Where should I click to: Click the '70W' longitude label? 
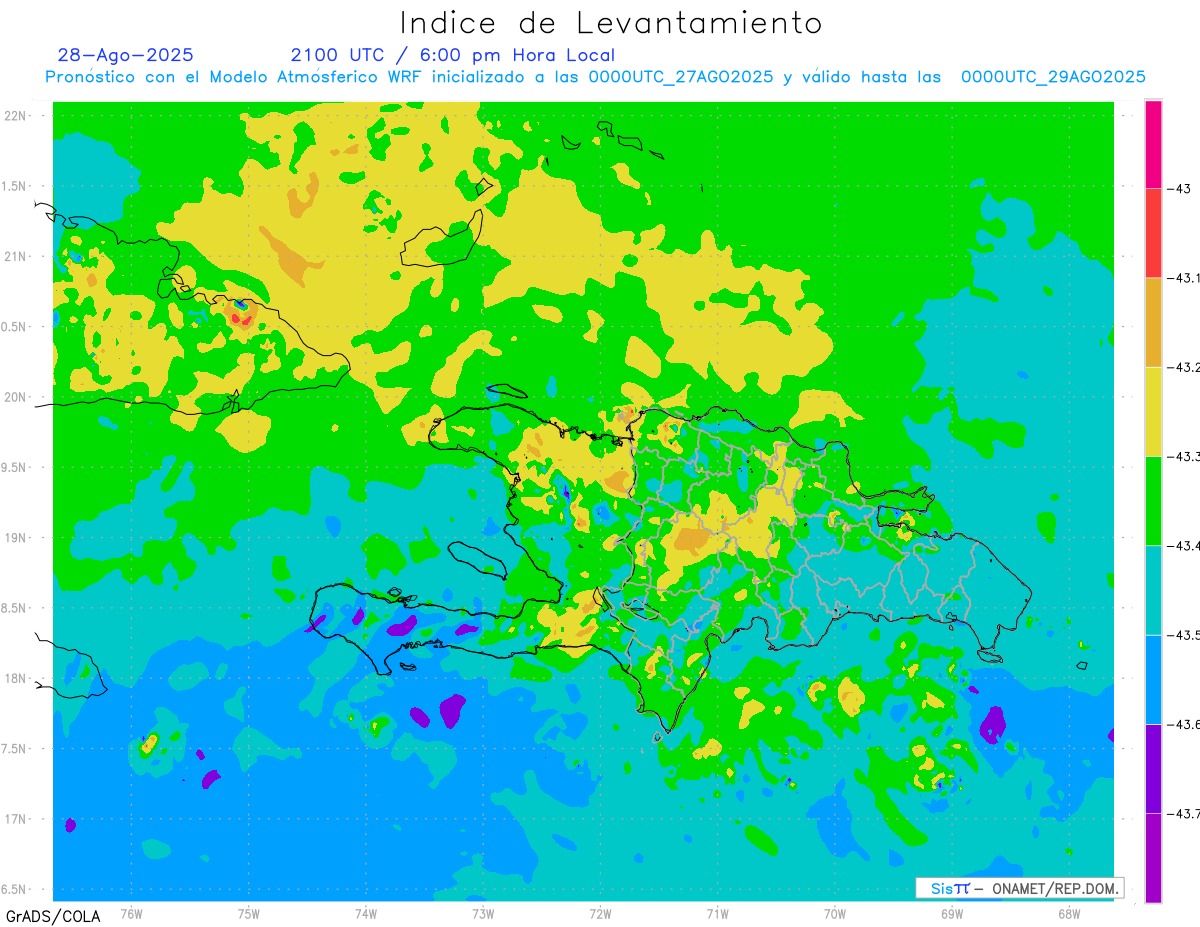point(835,912)
